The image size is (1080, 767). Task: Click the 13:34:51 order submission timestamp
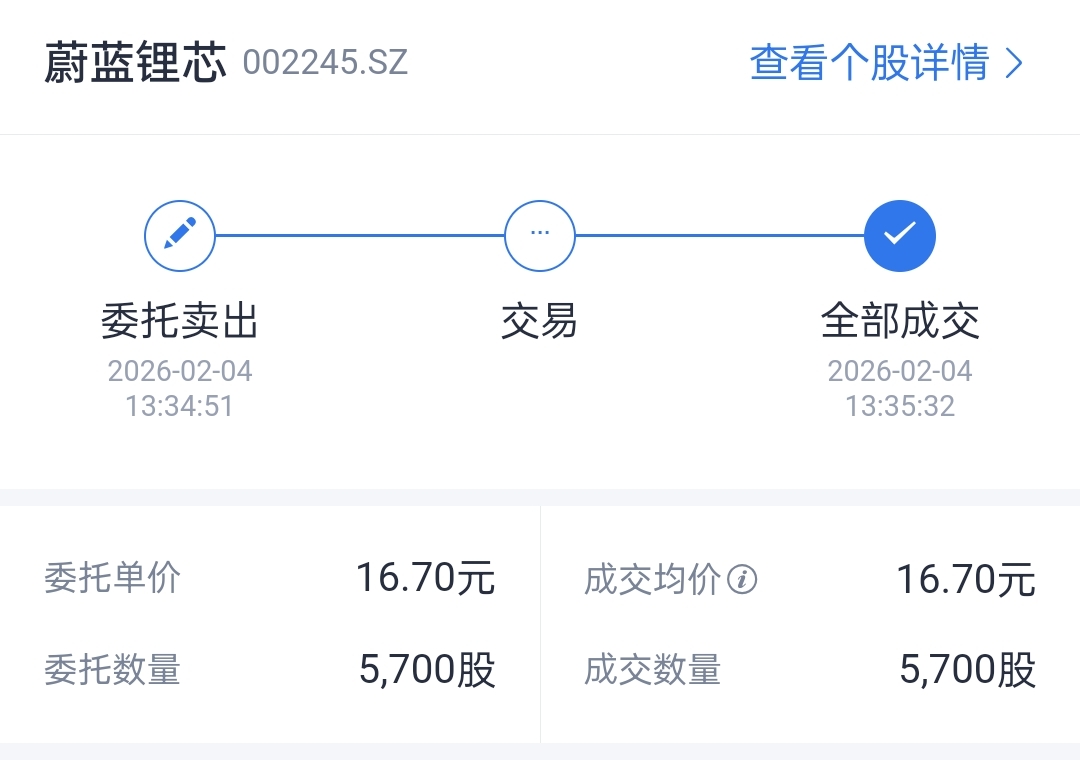coord(180,406)
